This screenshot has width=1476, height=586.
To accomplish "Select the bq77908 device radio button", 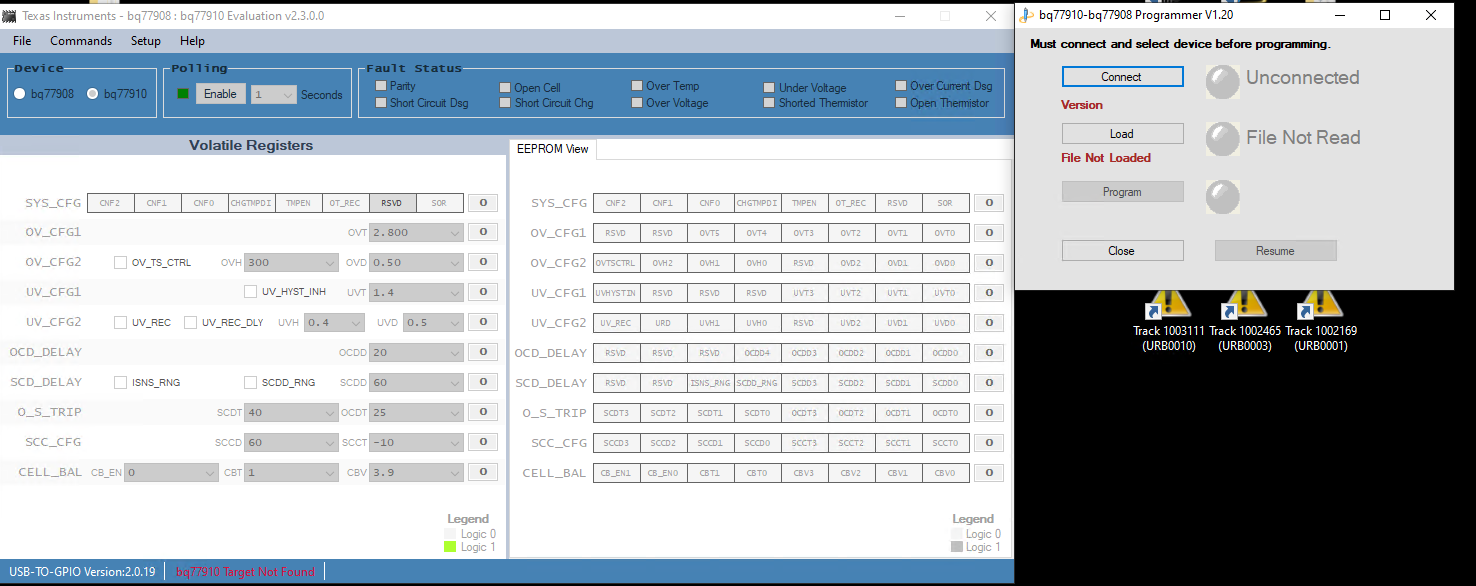I will (x=20, y=94).
